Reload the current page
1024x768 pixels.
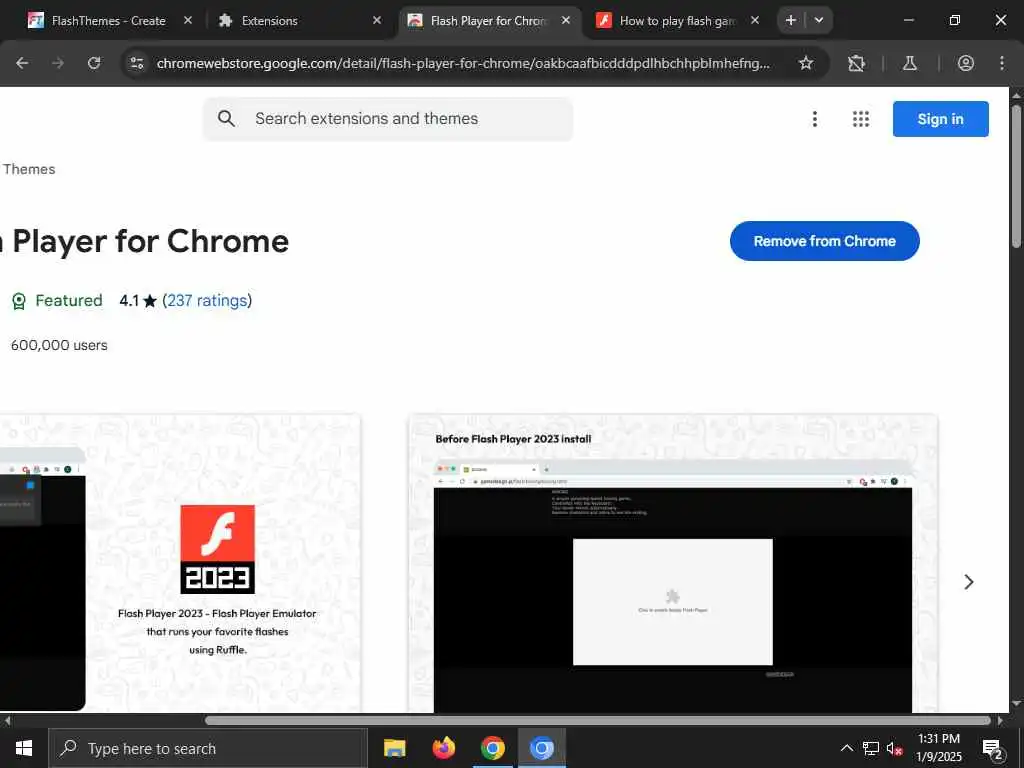[94, 63]
